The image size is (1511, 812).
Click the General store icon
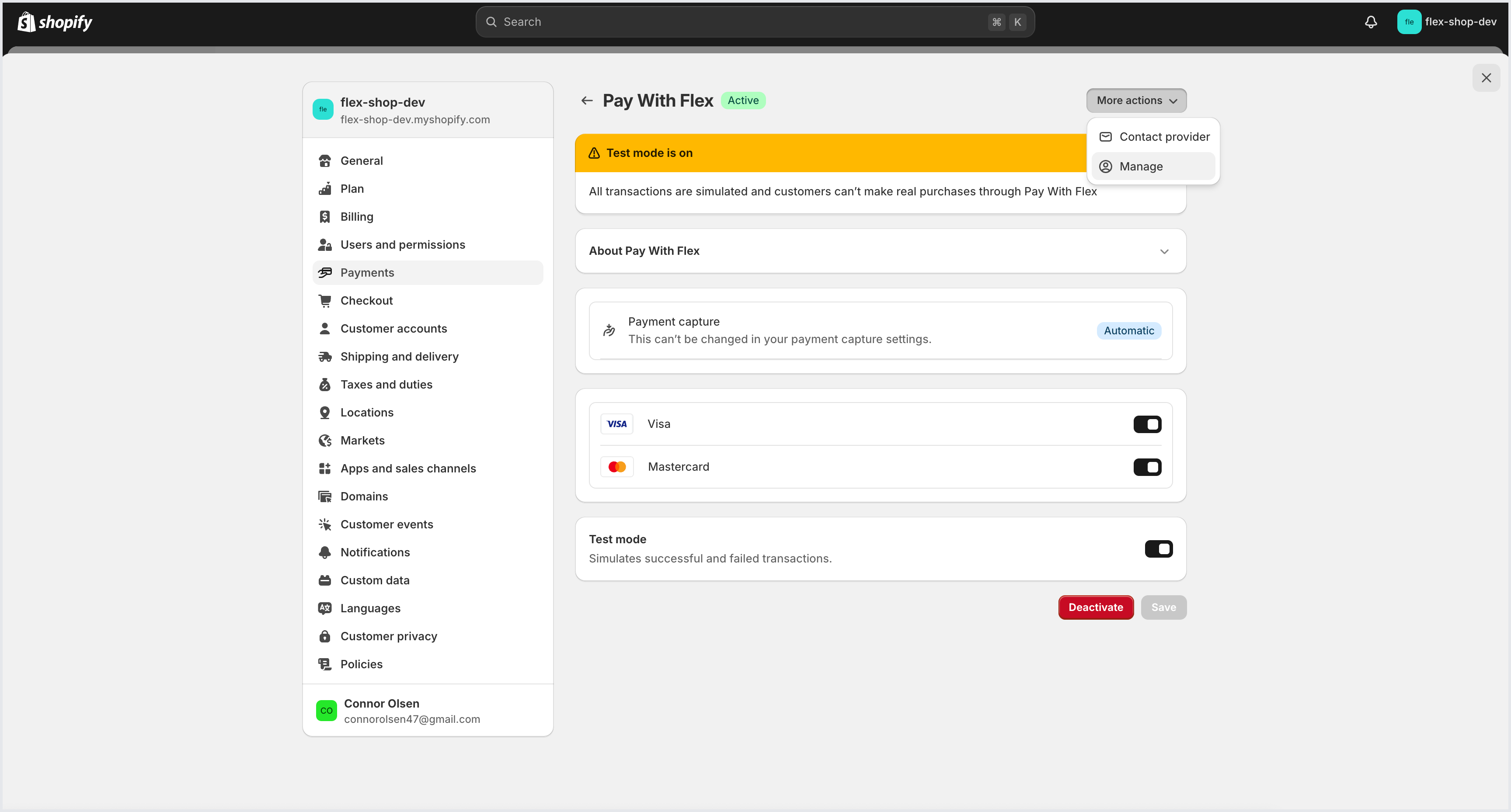(x=324, y=161)
